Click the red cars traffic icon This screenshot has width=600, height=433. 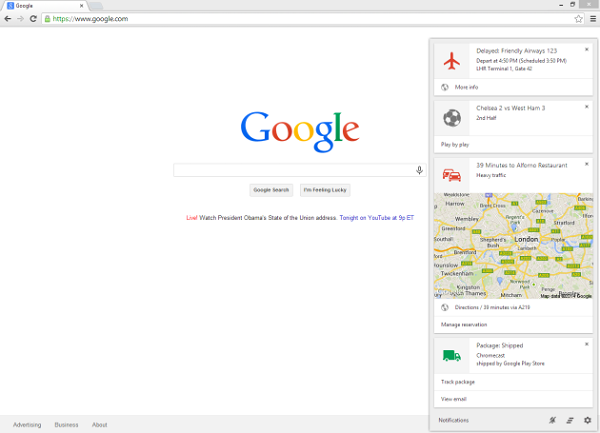(x=452, y=175)
